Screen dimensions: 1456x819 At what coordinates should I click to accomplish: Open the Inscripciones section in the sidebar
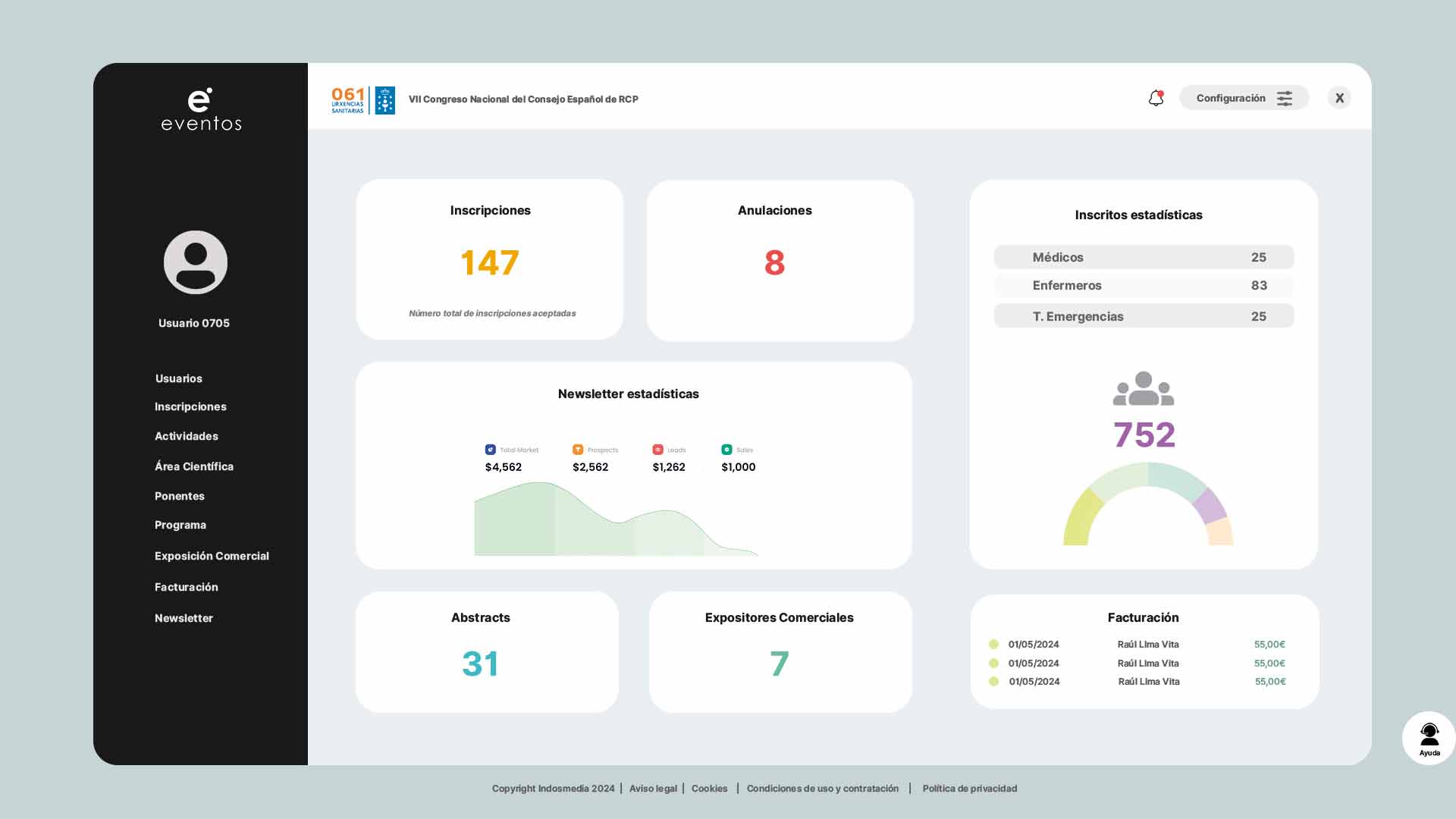[x=190, y=406]
